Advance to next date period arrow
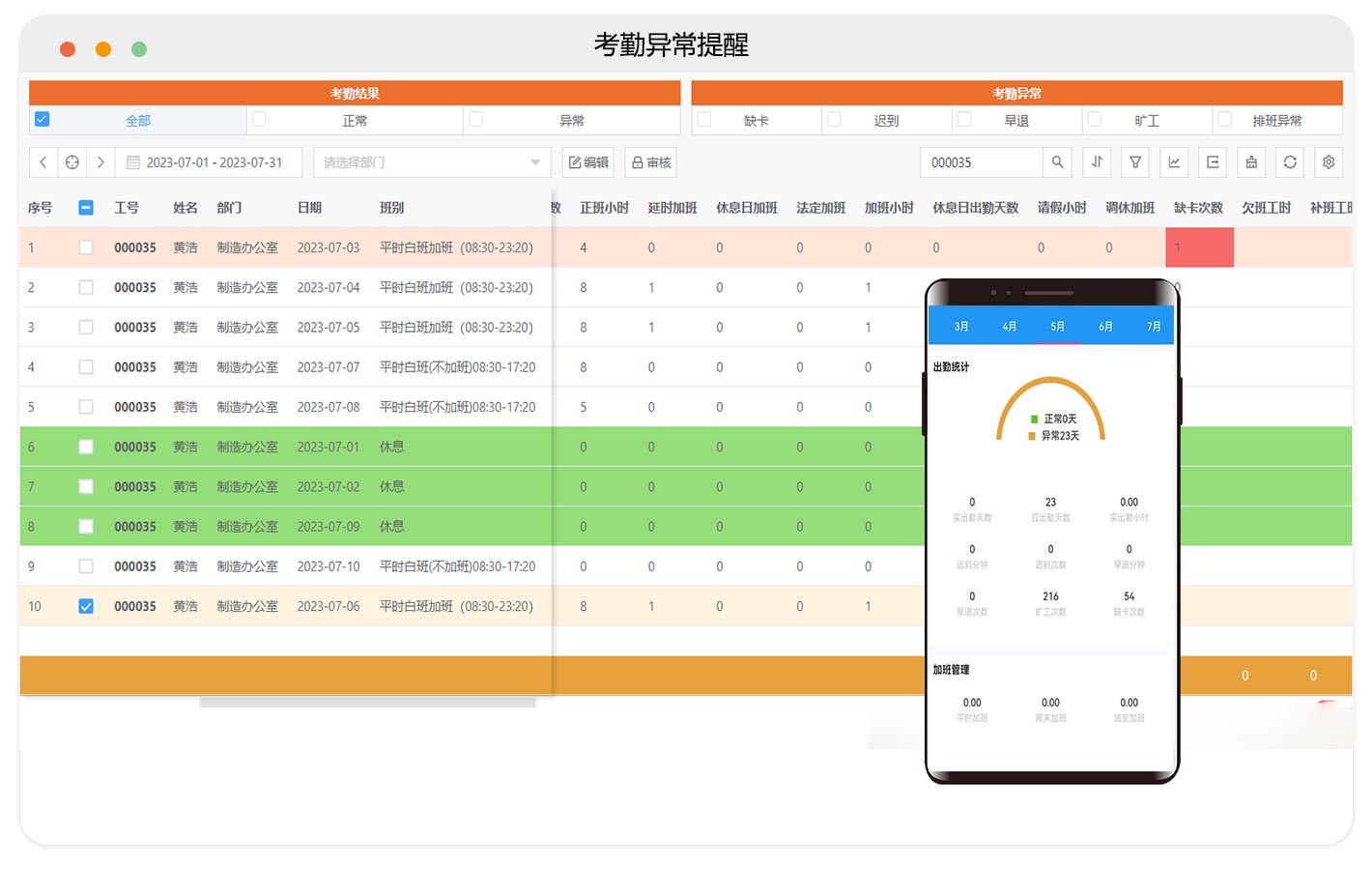Image resolution: width=1372 pixels, height=870 pixels. (x=100, y=162)
